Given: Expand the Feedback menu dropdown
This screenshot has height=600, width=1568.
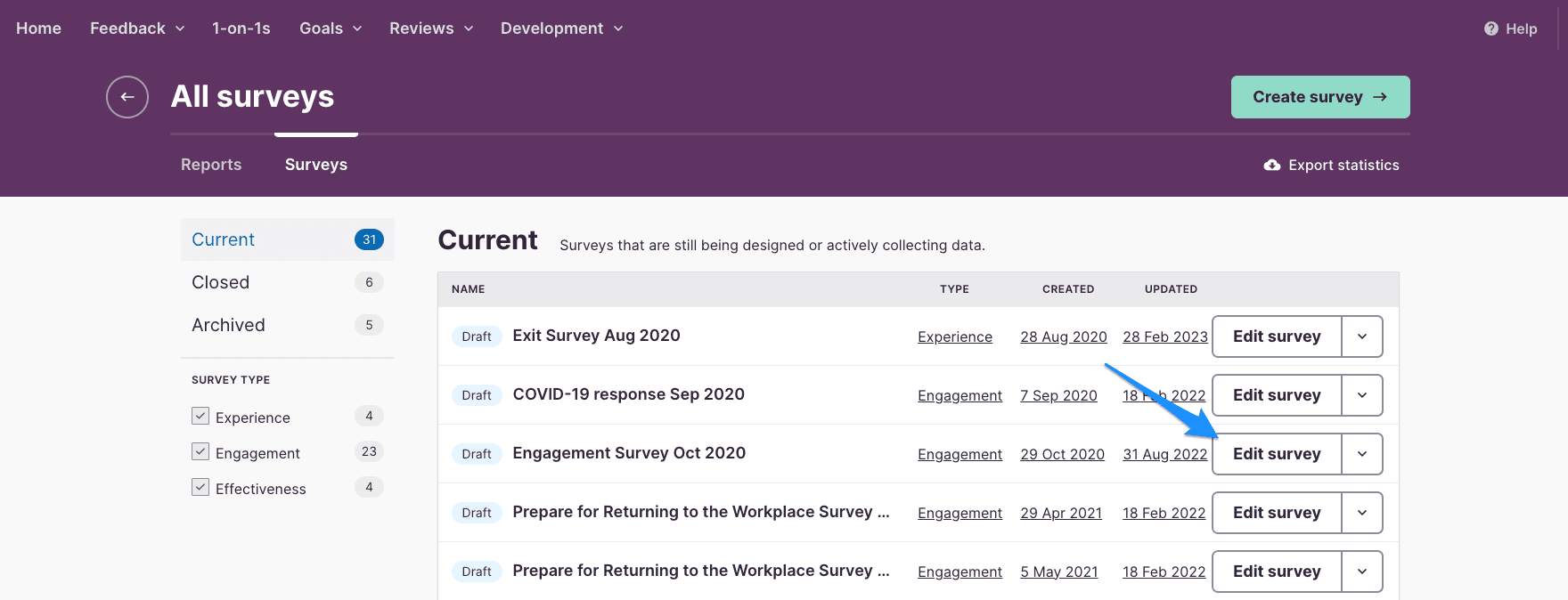Looking at the screenshot, I should tap(137, 28).
